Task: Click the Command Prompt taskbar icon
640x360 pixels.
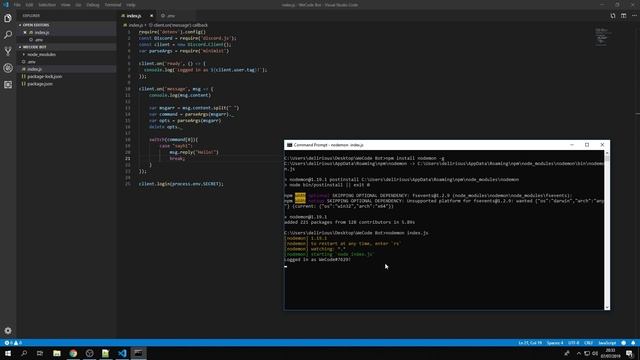Action: click(138, 353)
